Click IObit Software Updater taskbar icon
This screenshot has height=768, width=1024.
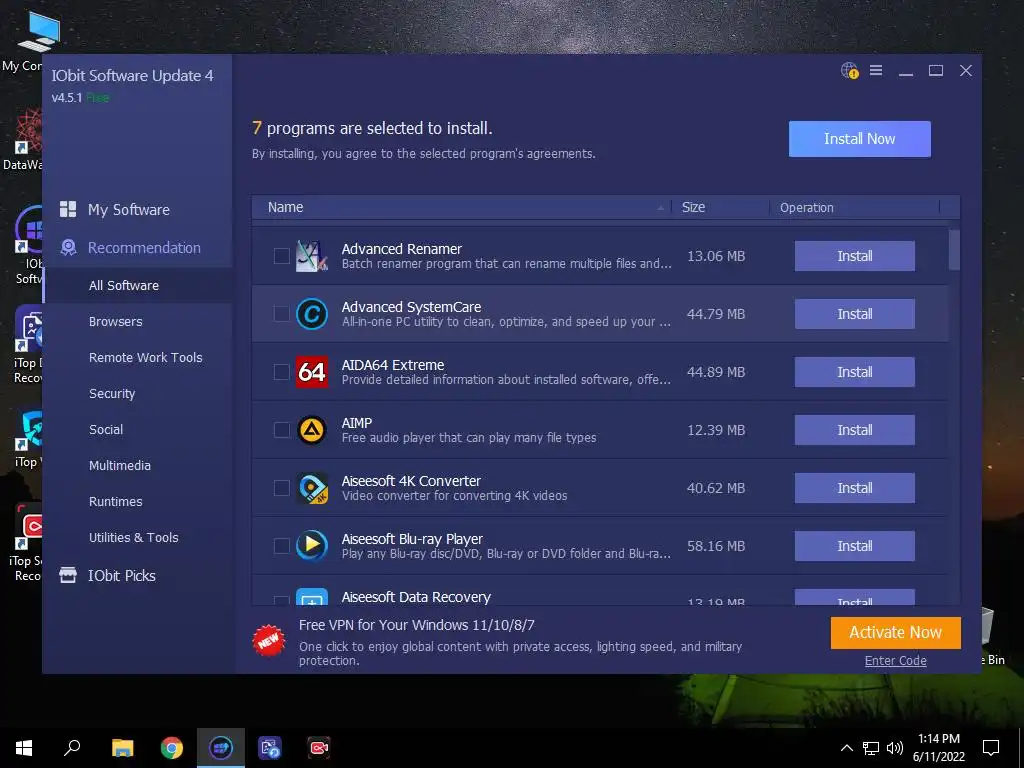[221, 748]
